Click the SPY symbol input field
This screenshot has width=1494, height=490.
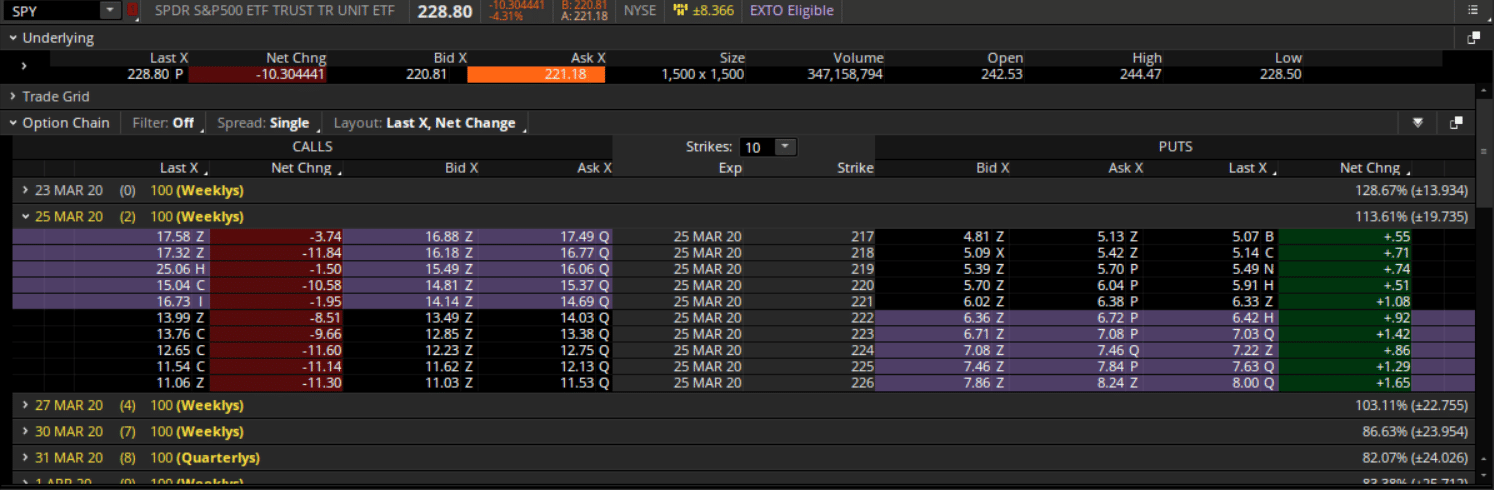point(54,11)
